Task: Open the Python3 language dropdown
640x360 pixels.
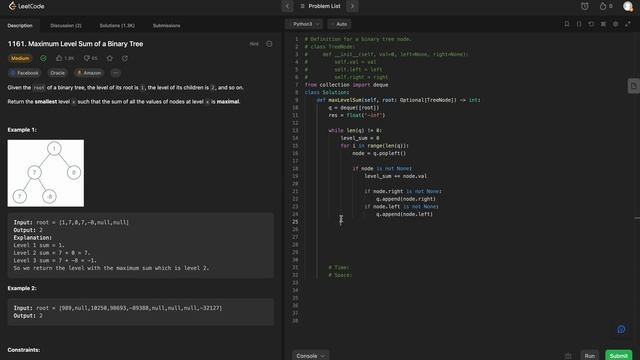Action: pyautogui.click(x=304, y=24)
